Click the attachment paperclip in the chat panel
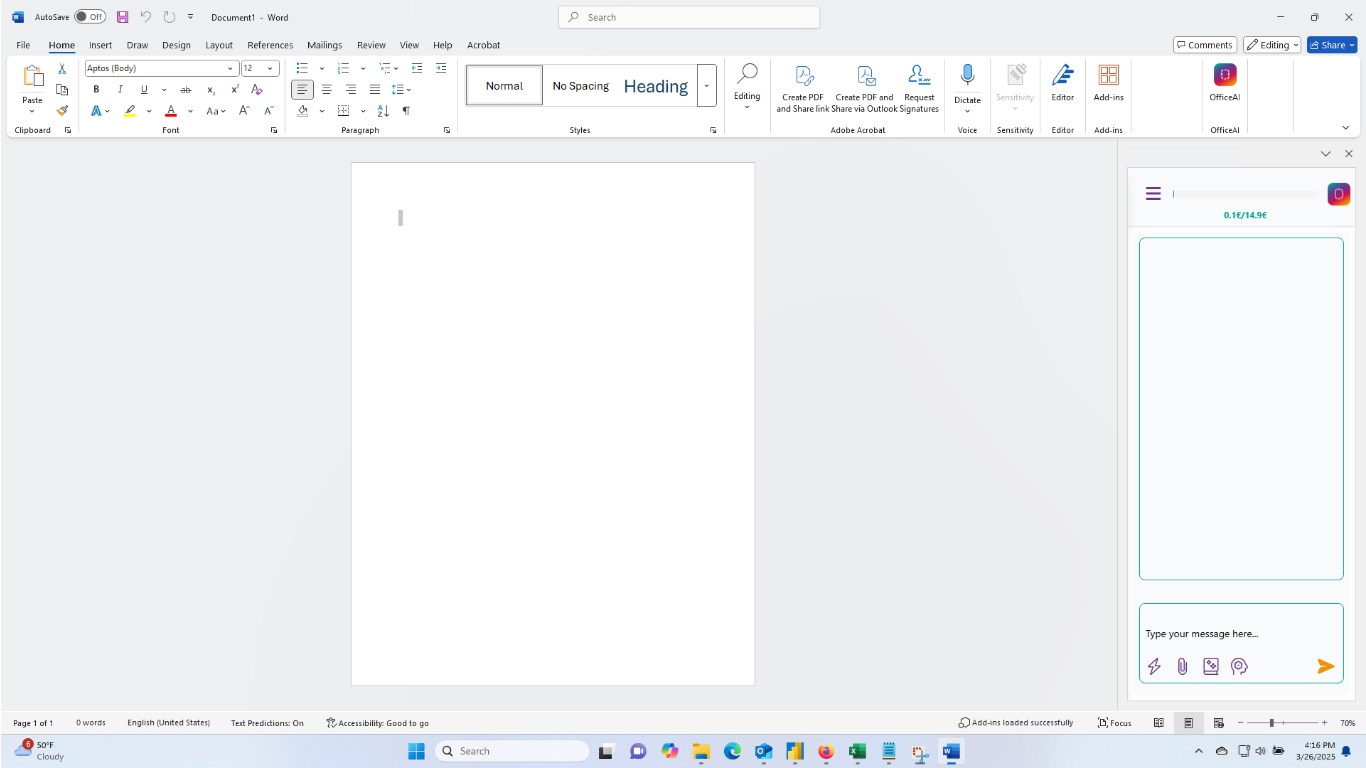Screen dimensions: 1366x768 tap(1182, 666)
